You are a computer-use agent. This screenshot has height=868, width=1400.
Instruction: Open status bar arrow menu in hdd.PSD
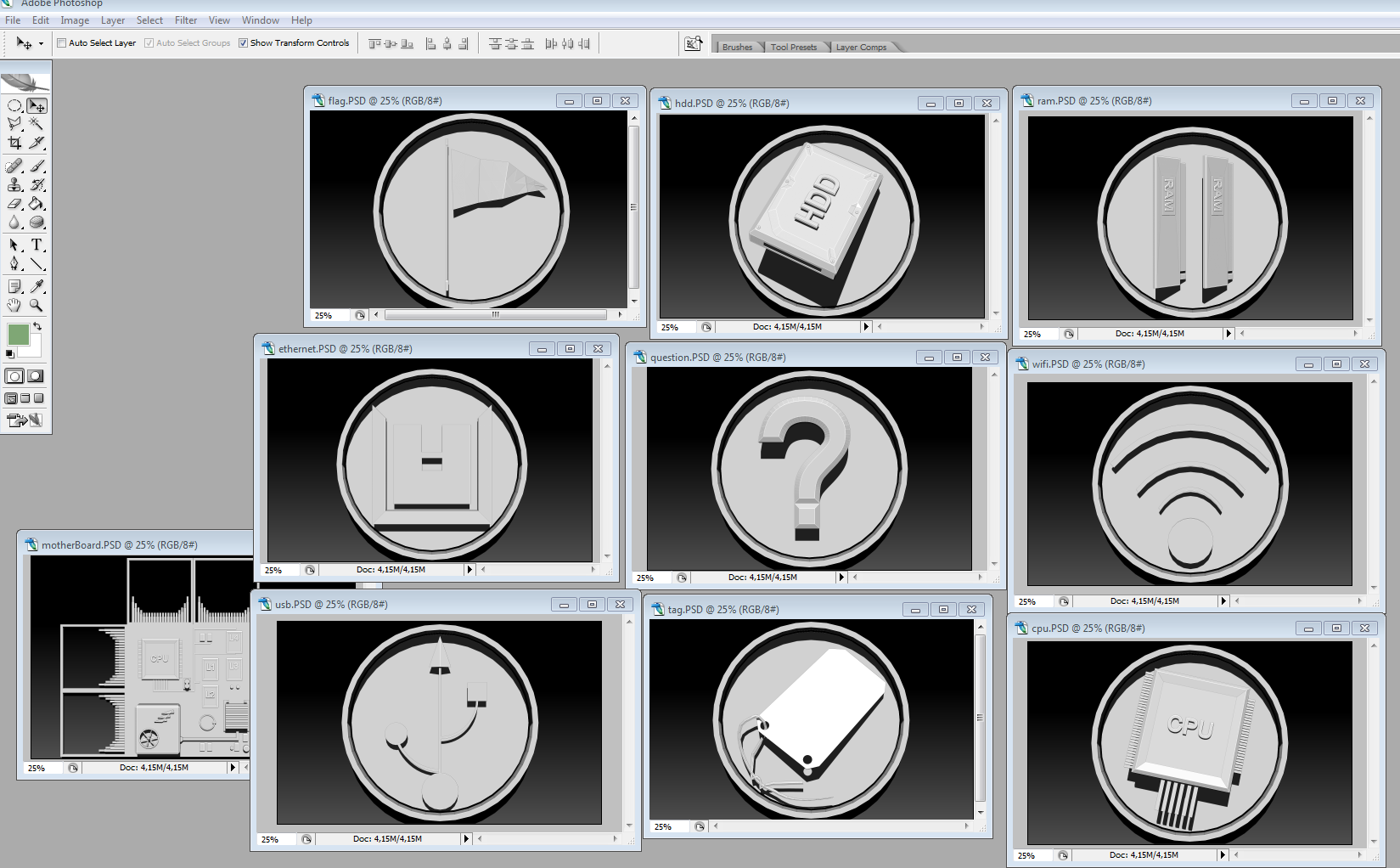point(866,327)
